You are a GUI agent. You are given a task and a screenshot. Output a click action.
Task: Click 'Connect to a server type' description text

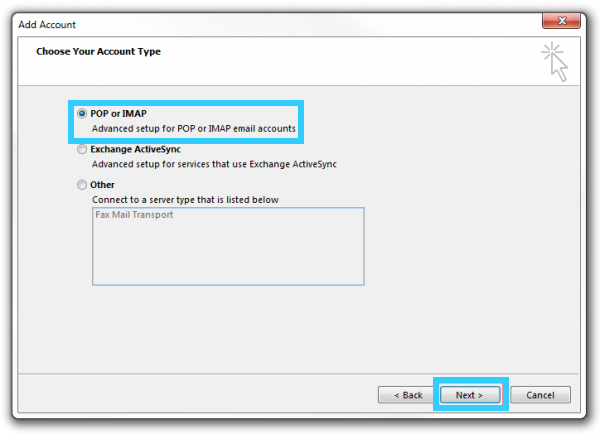tap(184, 200)
